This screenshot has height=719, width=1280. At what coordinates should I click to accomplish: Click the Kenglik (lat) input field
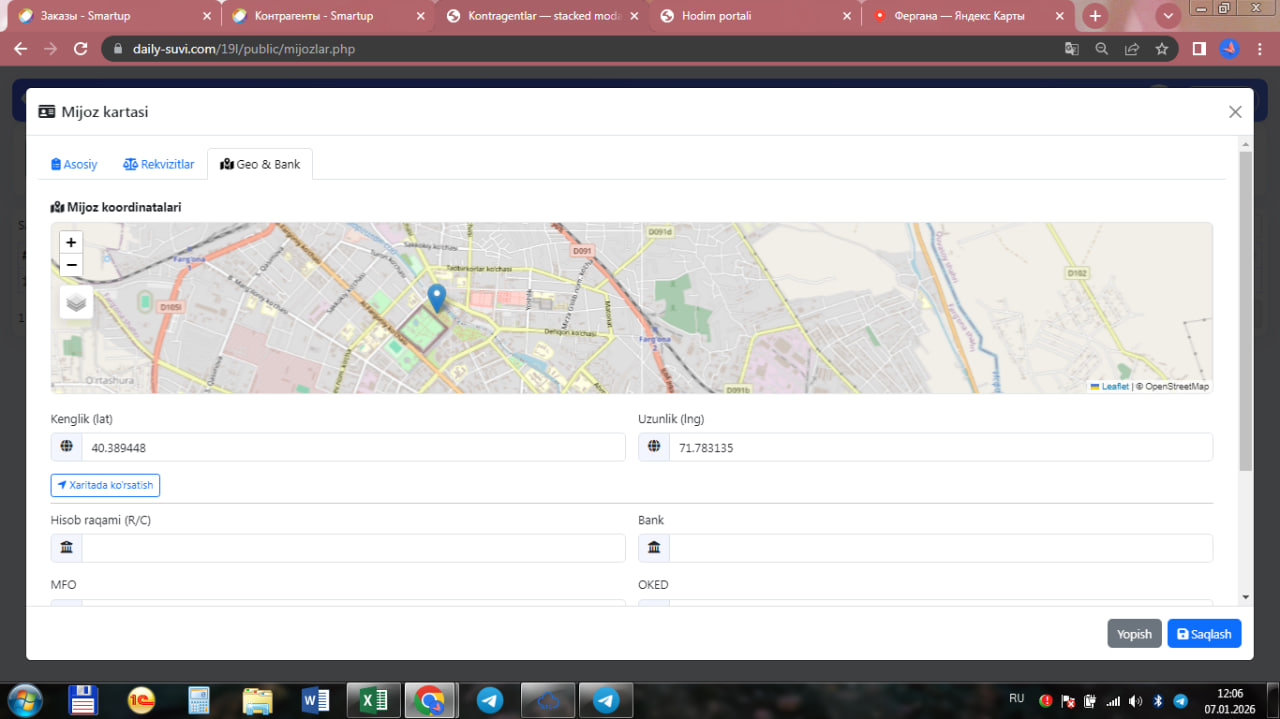[x=352, y=448]
